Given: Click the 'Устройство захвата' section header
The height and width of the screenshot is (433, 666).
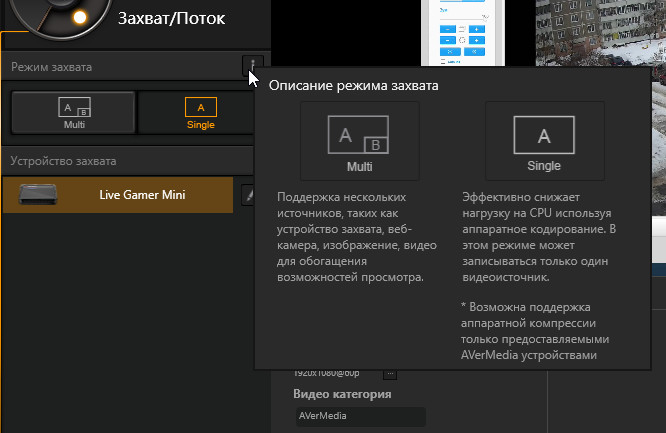Looking at the screenshot, I should click(x=63, y=161).
